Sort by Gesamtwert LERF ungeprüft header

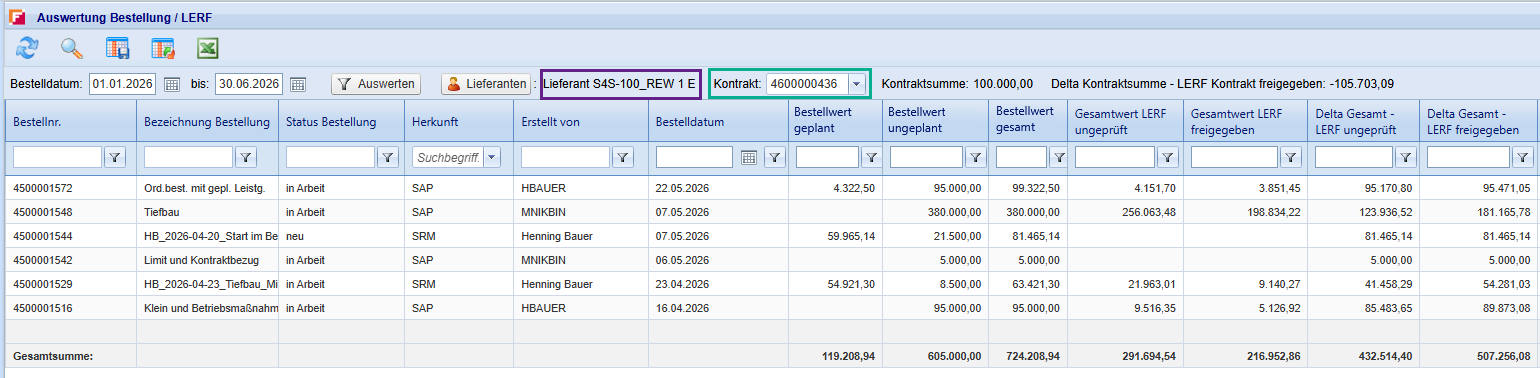point(1125,121)
